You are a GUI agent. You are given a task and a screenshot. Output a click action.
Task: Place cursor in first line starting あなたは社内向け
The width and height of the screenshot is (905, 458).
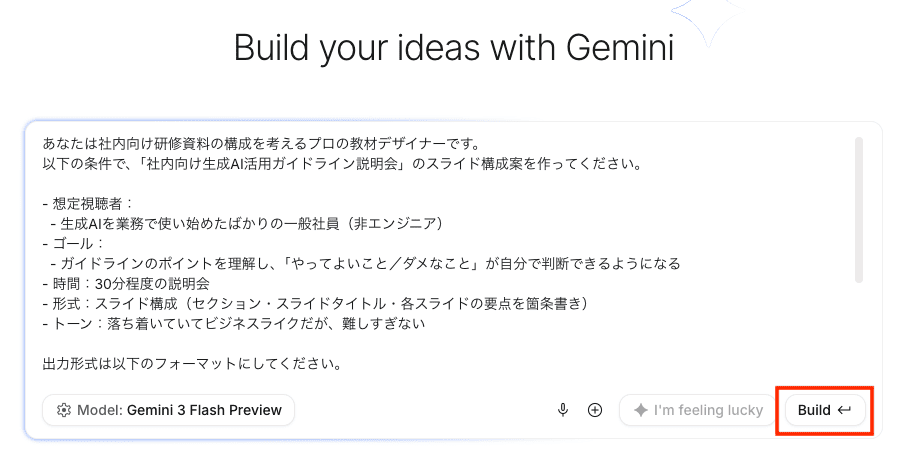[x=261, y=144]
